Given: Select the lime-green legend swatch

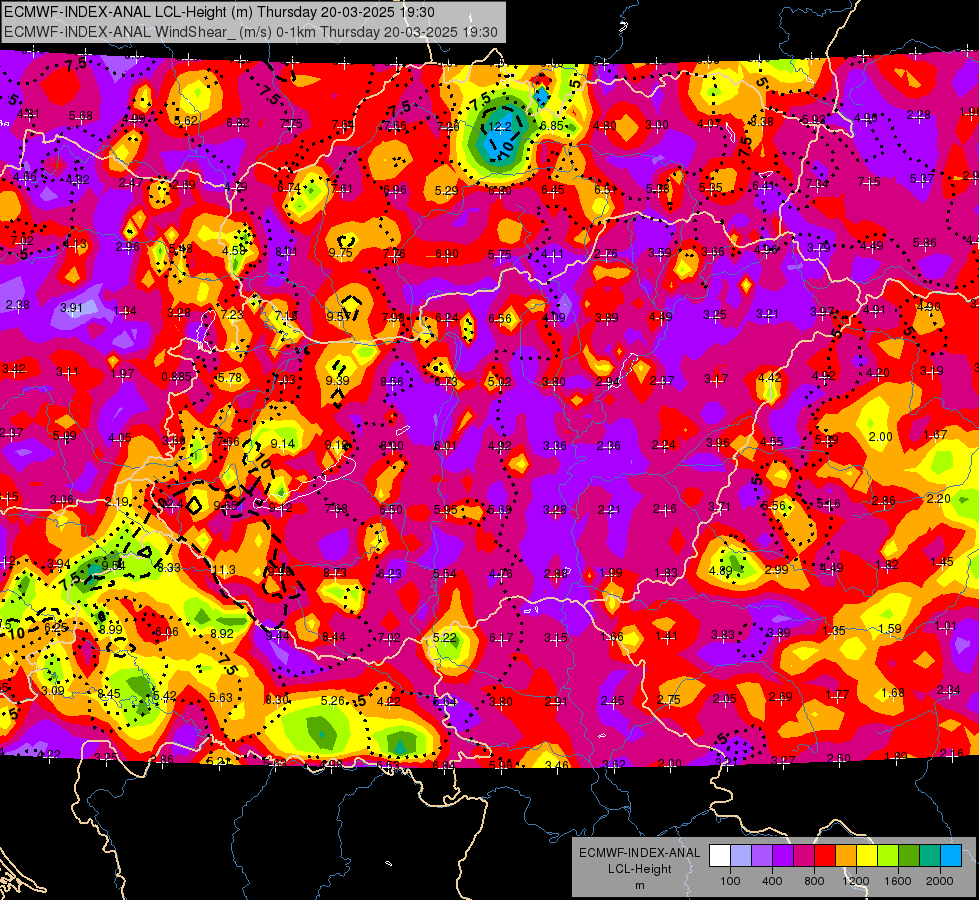Looking at the screenshot, I should pos(887,856).
